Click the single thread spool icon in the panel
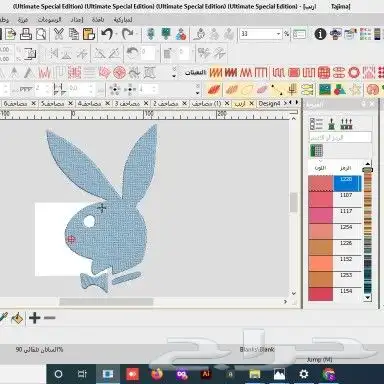The width and height of the screenshot is (384, 384). (331, 124)
